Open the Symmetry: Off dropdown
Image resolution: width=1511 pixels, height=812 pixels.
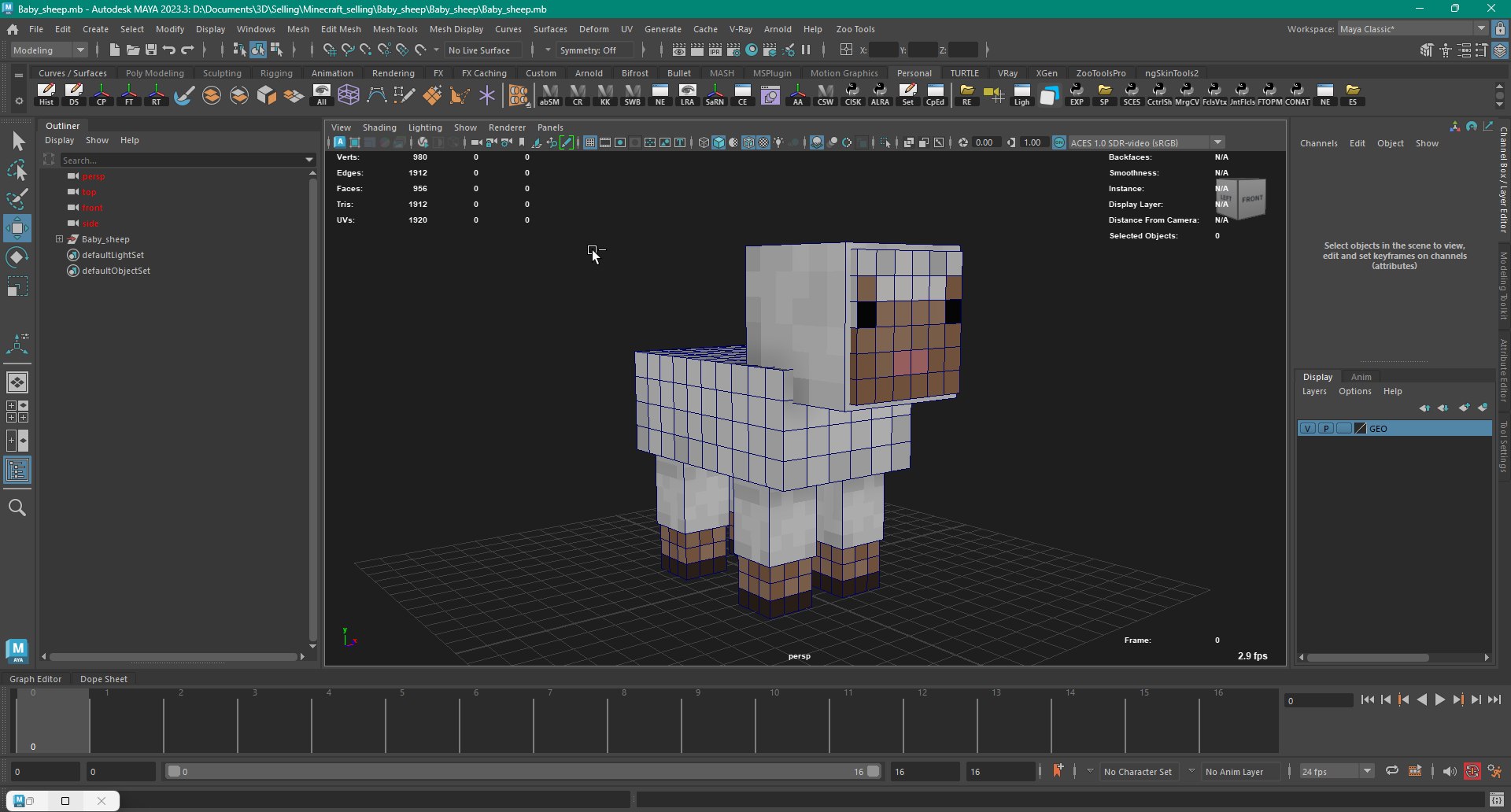(595, 50)
